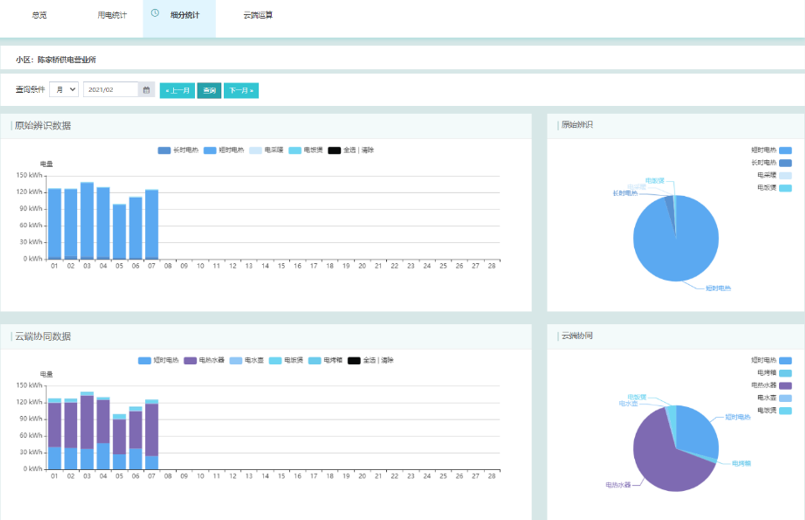Open the 云端运算 tab
805x520 pixels.
click(258, 16)
